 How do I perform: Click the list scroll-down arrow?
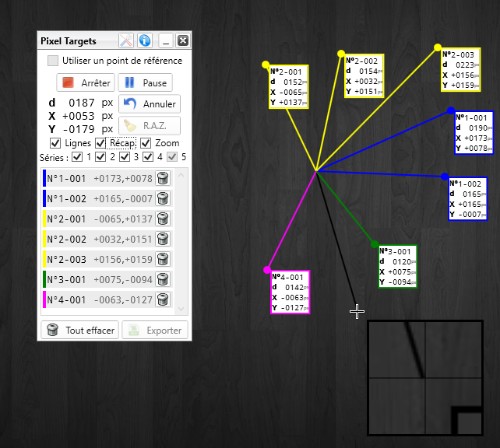point(181,309)
